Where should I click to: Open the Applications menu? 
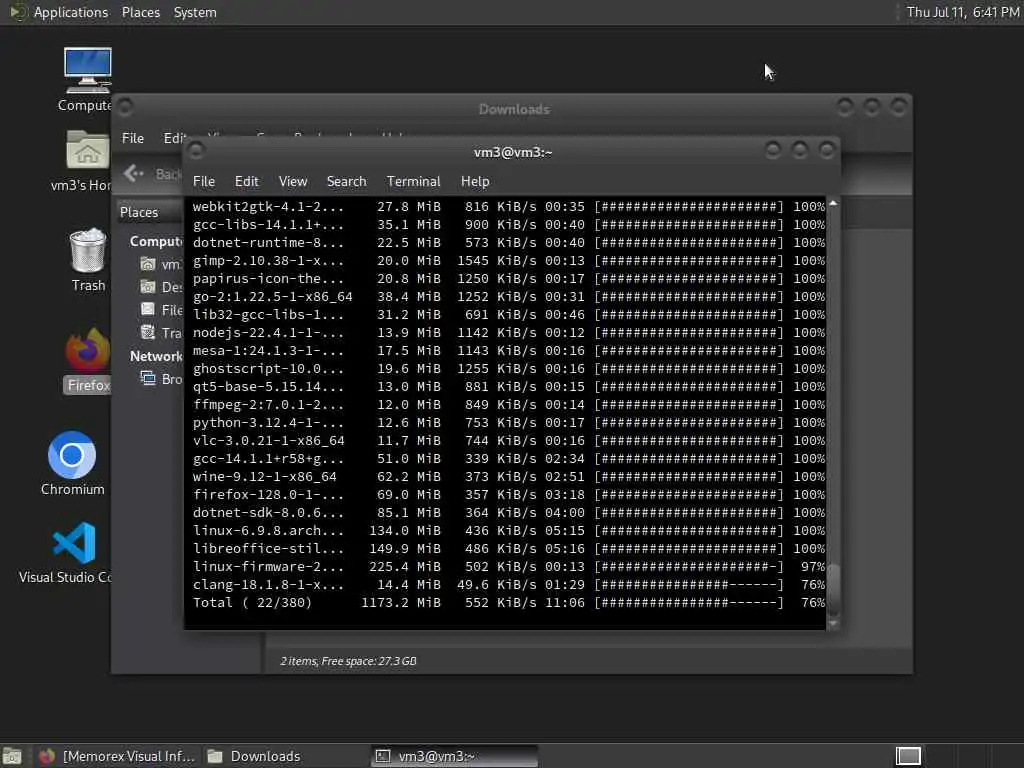71,12
